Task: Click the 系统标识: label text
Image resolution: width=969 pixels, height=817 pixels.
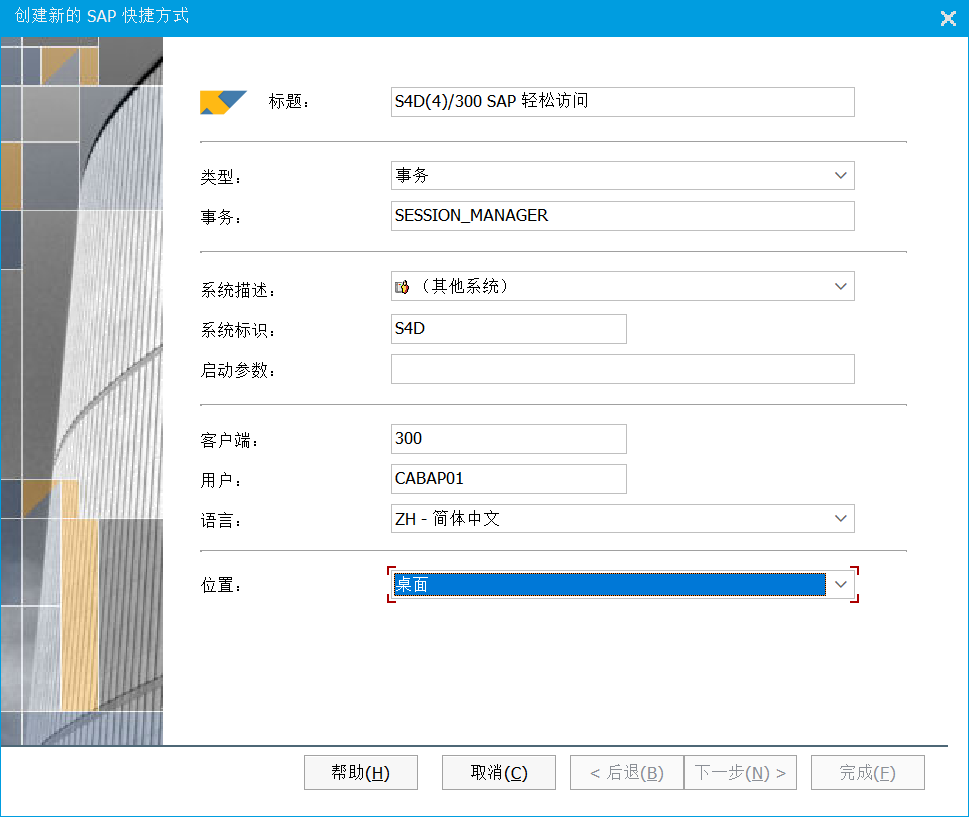Action: coord(238,330)
